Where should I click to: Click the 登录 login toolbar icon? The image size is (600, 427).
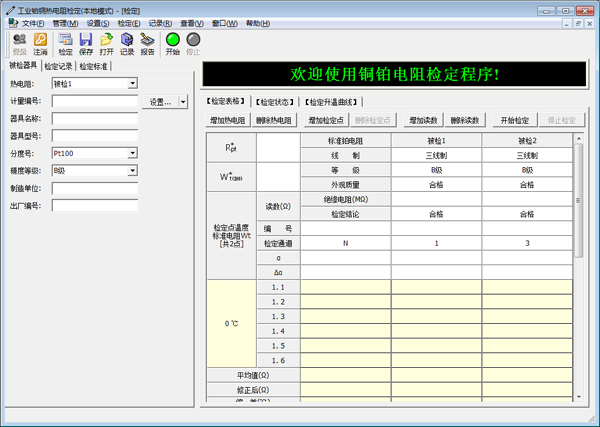[x=20, y=44]
